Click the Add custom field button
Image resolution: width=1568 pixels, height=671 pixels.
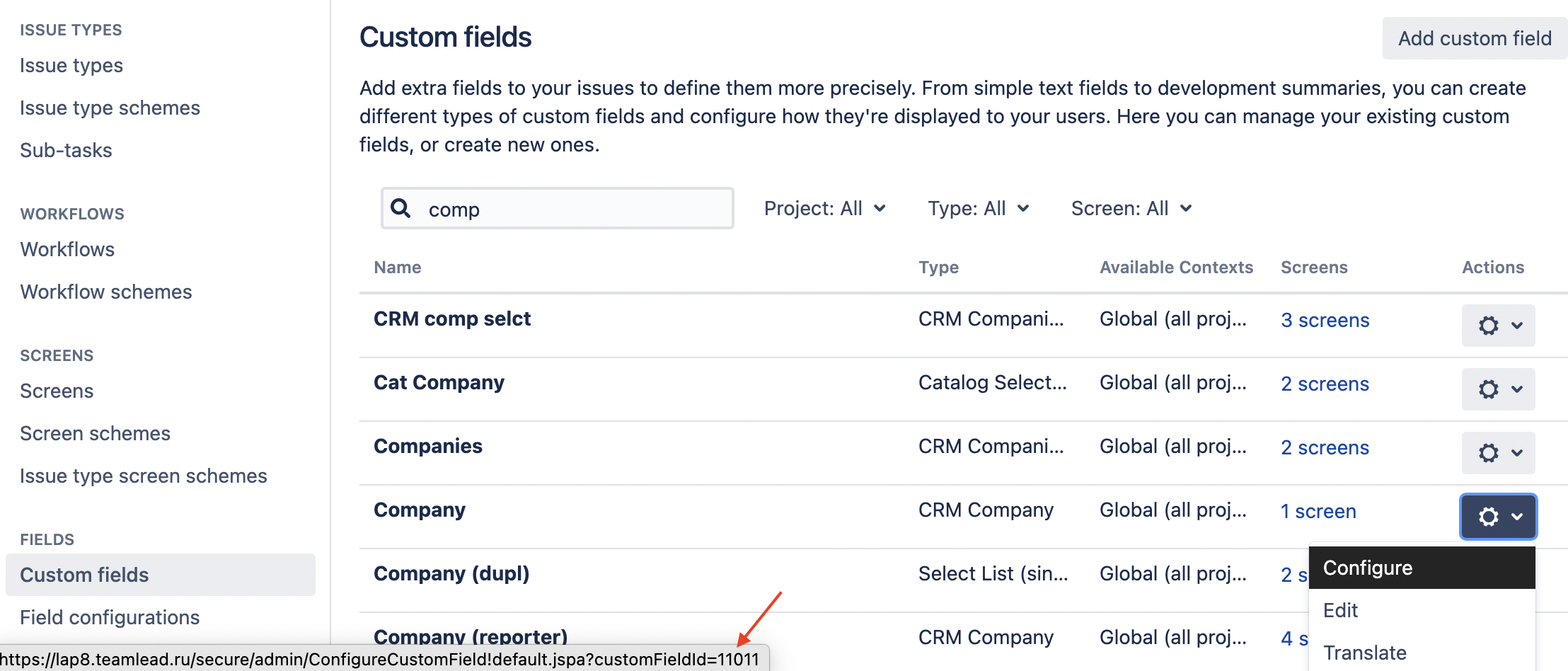[1475, 38]
